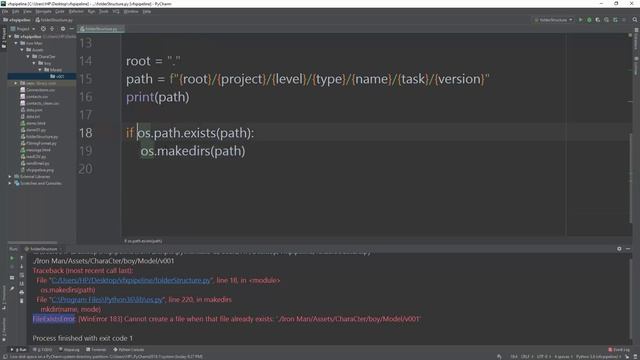Open os.py link in traceback
Viewport: 640px width, 360px height.
[x=107, y=300]
